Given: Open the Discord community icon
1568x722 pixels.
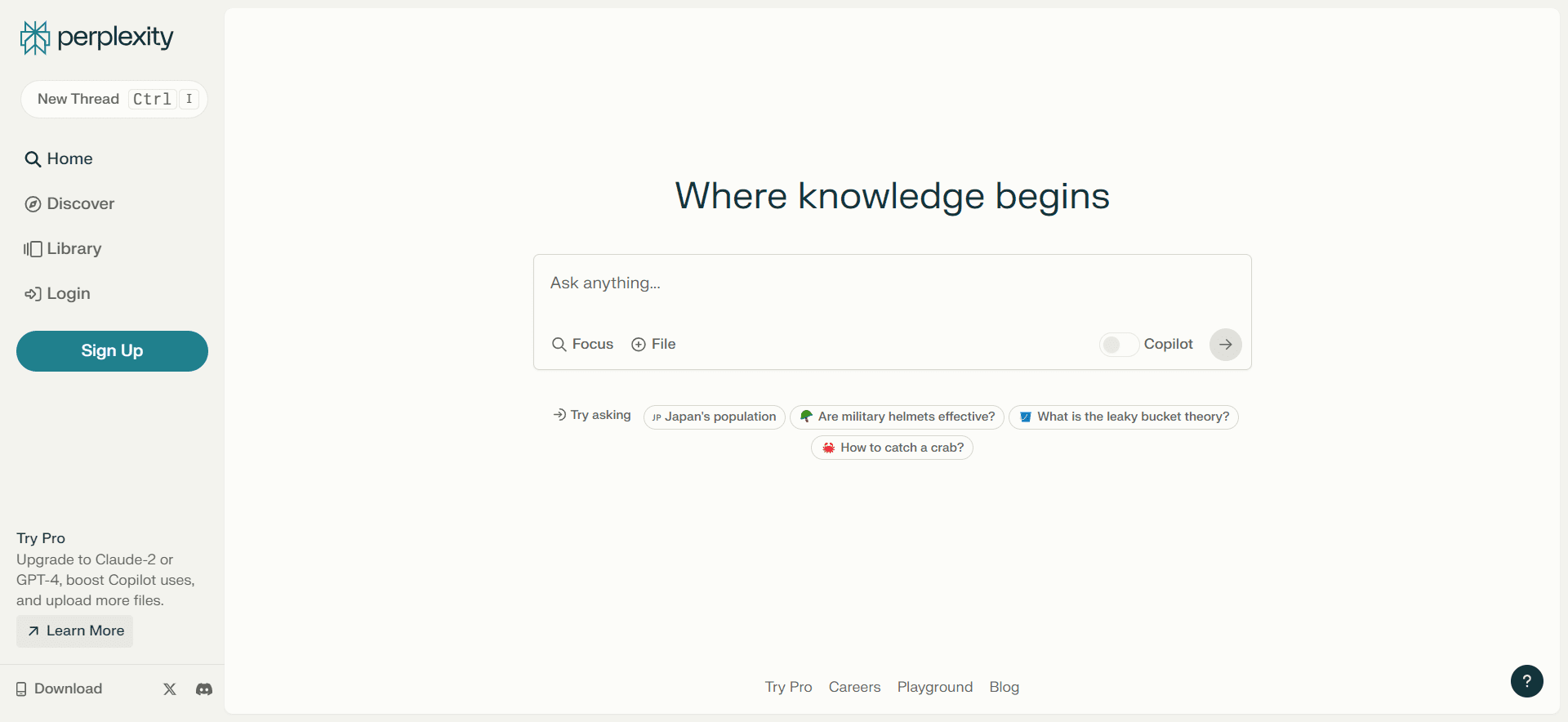Looking at the screenshot, I should coord(204,689).
